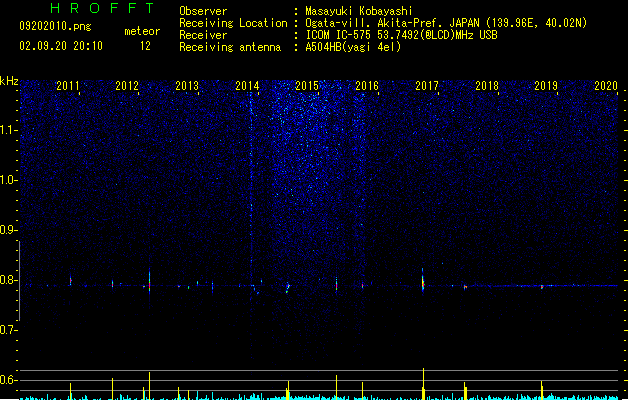Click the A504HB(yagi 4el) antenna text
The image size is (629, 400).
point(353,47)
